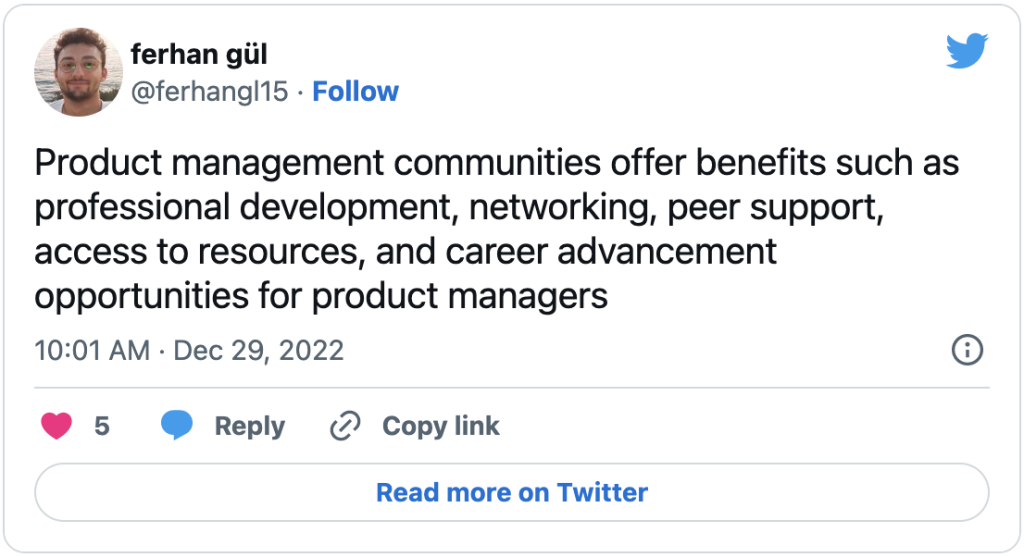
Task: Like the tweet with the heart icon
Action: tap(57, 426)
